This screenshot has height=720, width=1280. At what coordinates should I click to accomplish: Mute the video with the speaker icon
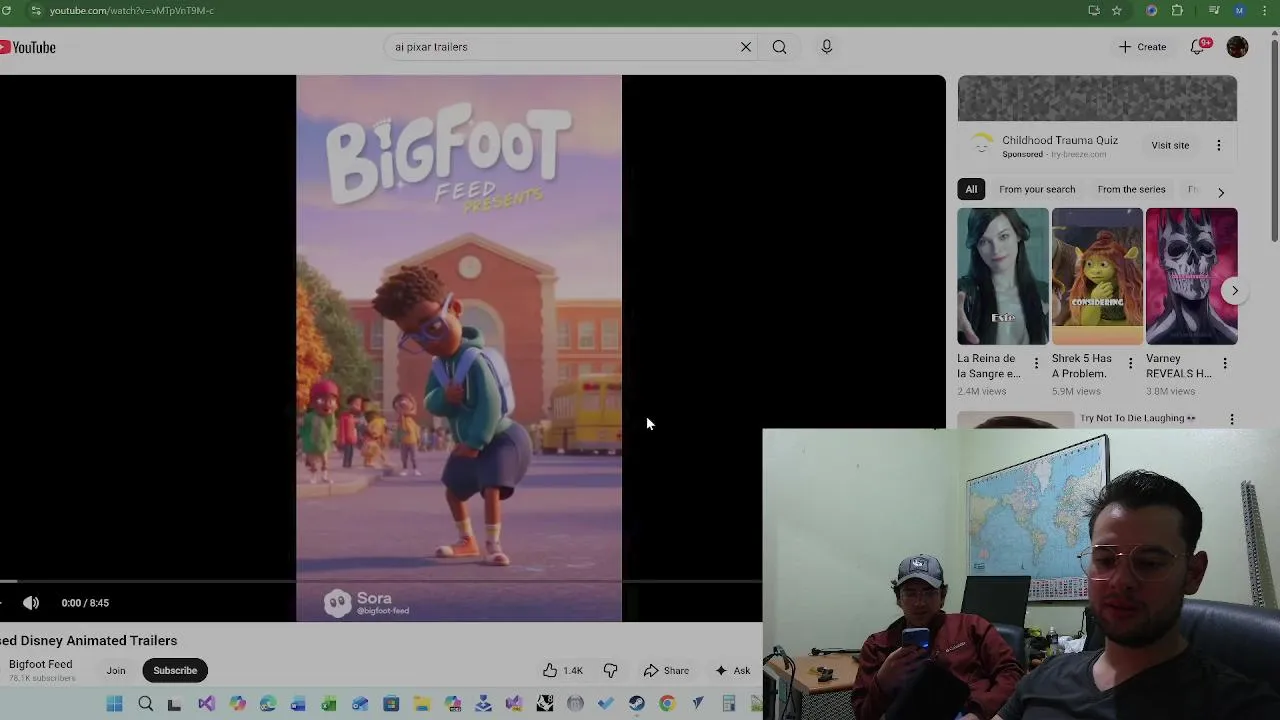[31, 603]
